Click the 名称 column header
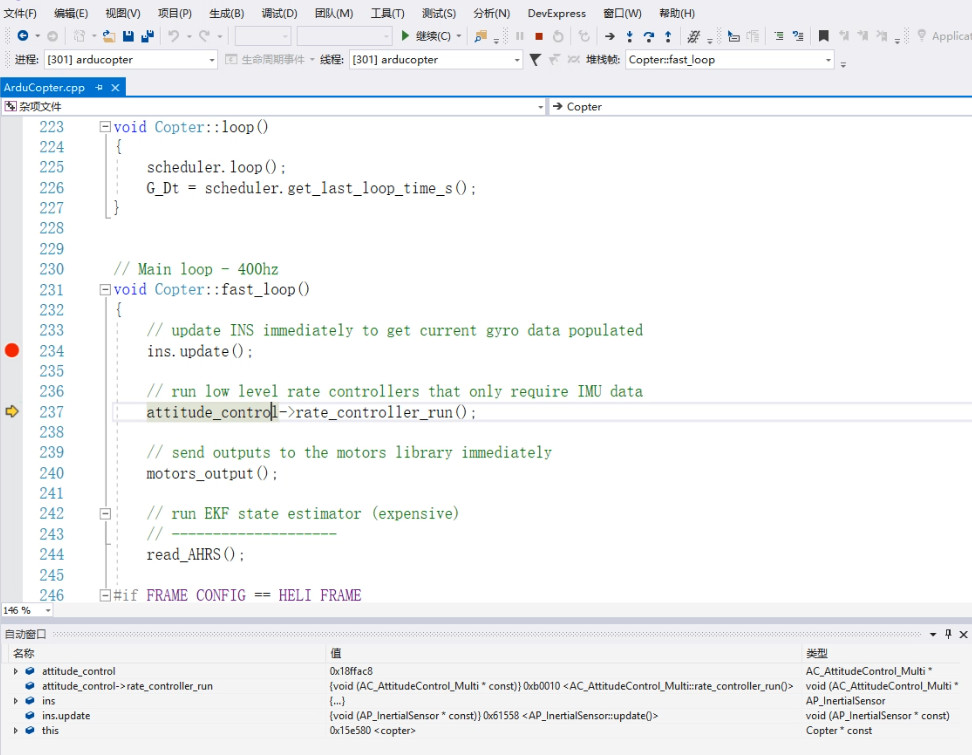This screenshot has height=755, width=972. (24, 653)
